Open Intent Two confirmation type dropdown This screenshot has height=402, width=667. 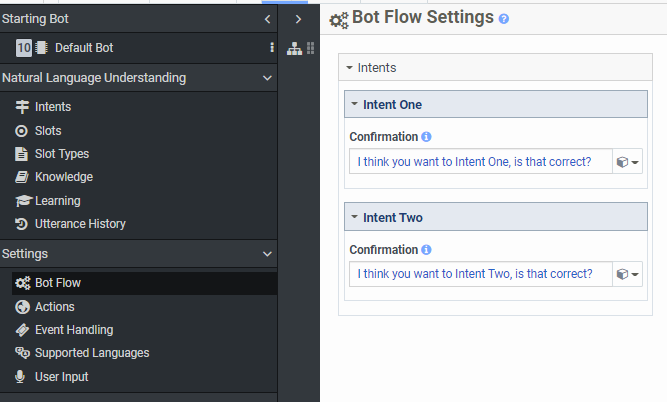click(628, 274)
